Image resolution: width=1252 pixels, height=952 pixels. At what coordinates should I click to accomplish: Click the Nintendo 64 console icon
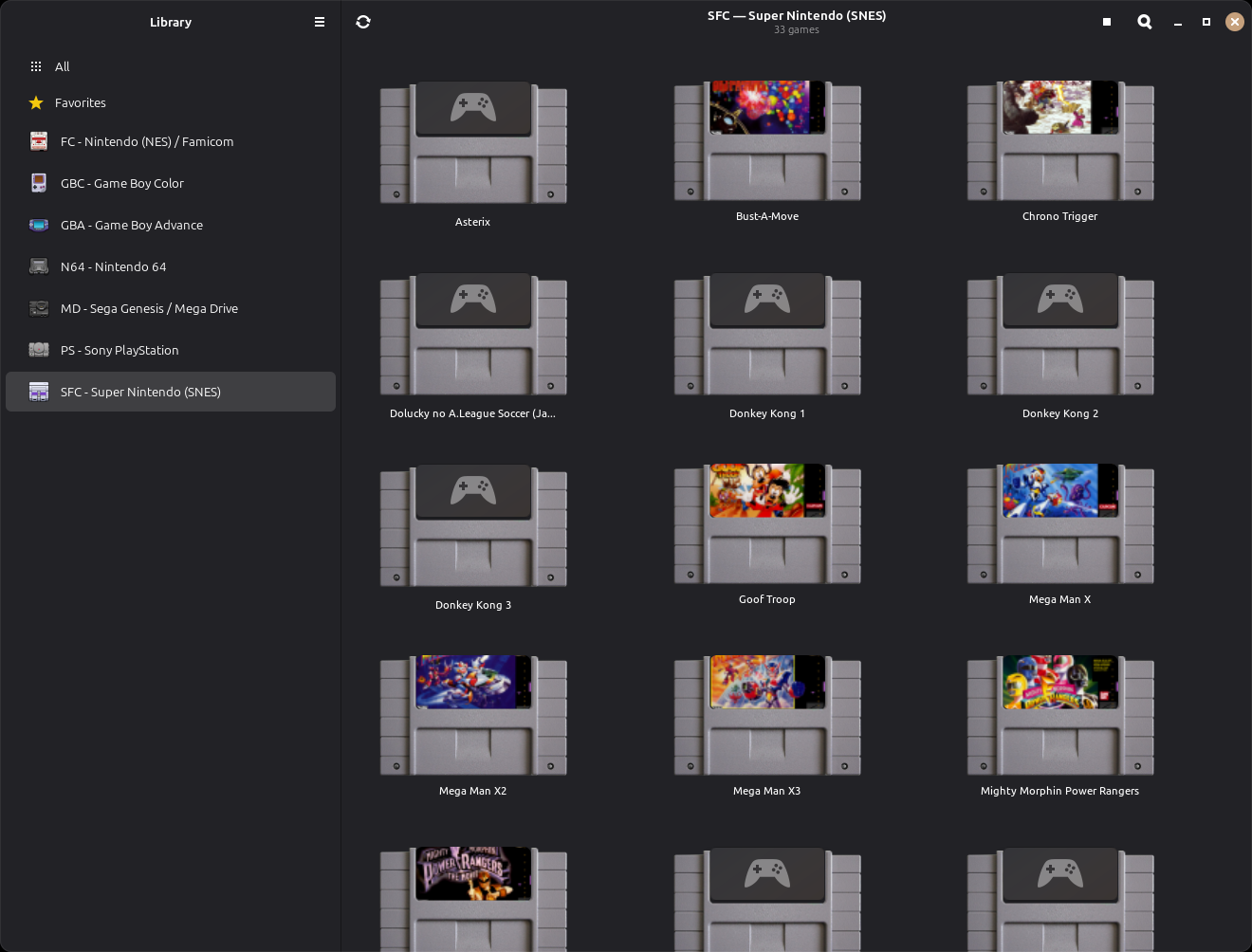(39, 266)
